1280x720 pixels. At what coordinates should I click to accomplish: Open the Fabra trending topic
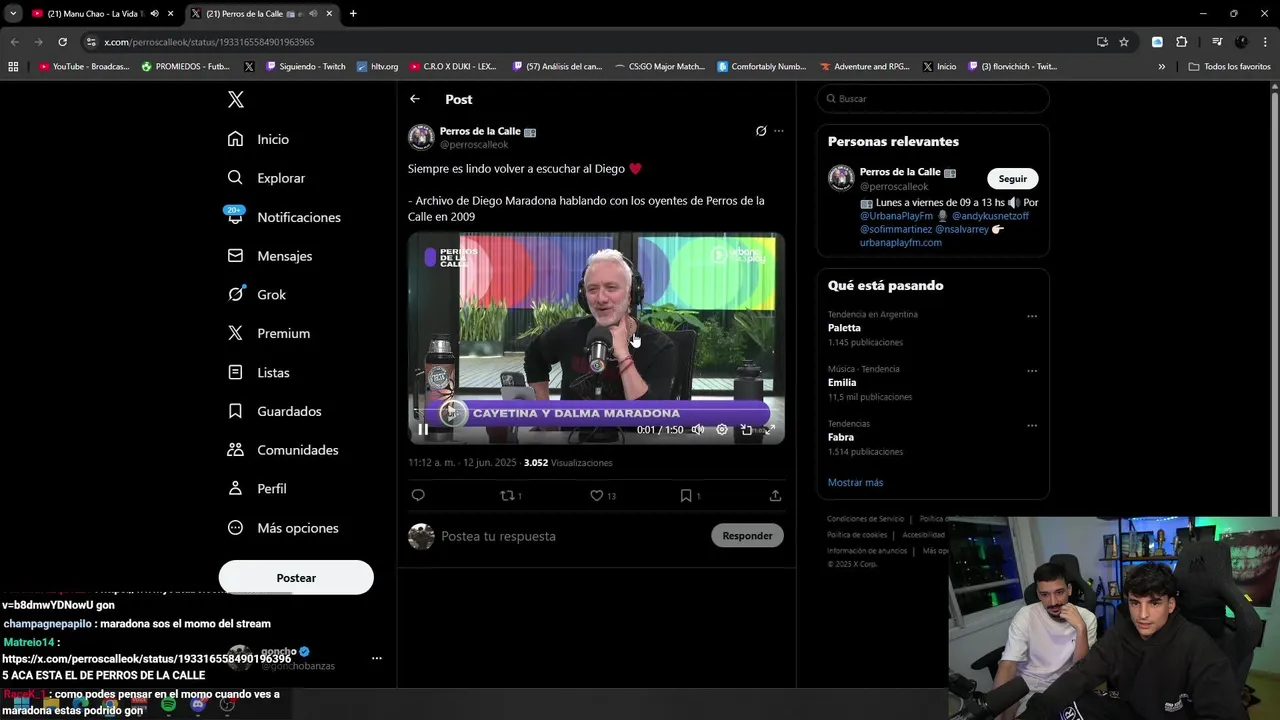tap(841, 437)
